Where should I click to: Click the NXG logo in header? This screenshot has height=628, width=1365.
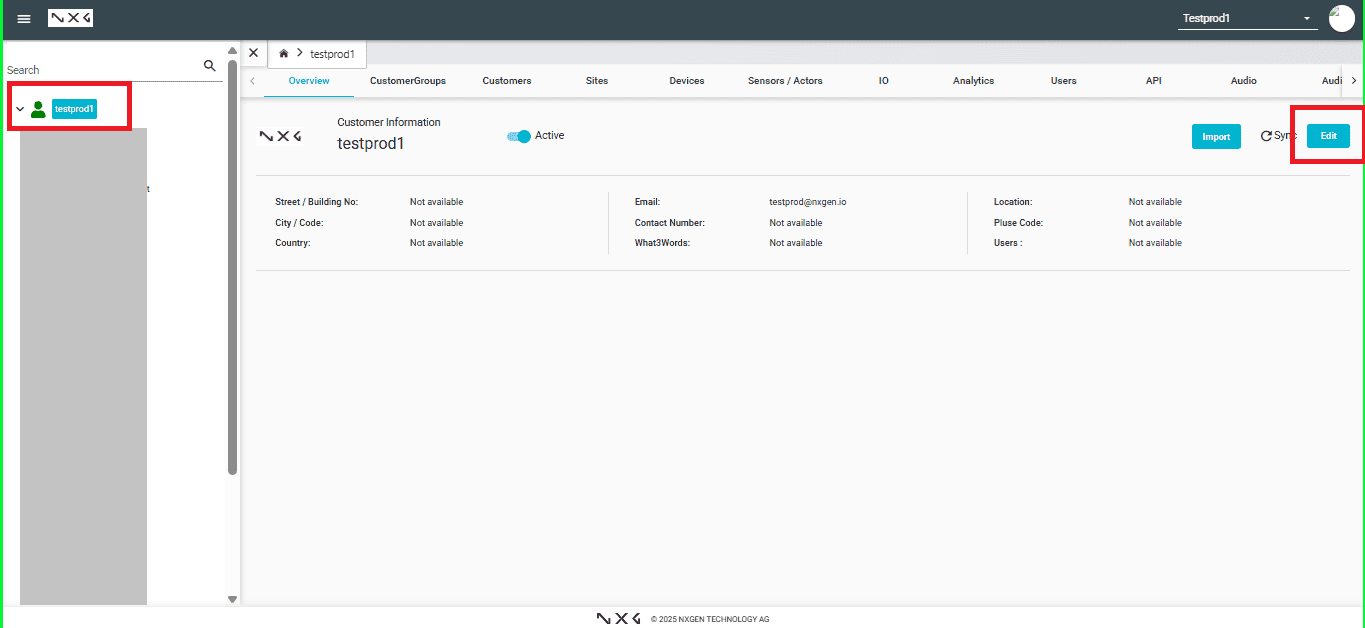[70, 18]
